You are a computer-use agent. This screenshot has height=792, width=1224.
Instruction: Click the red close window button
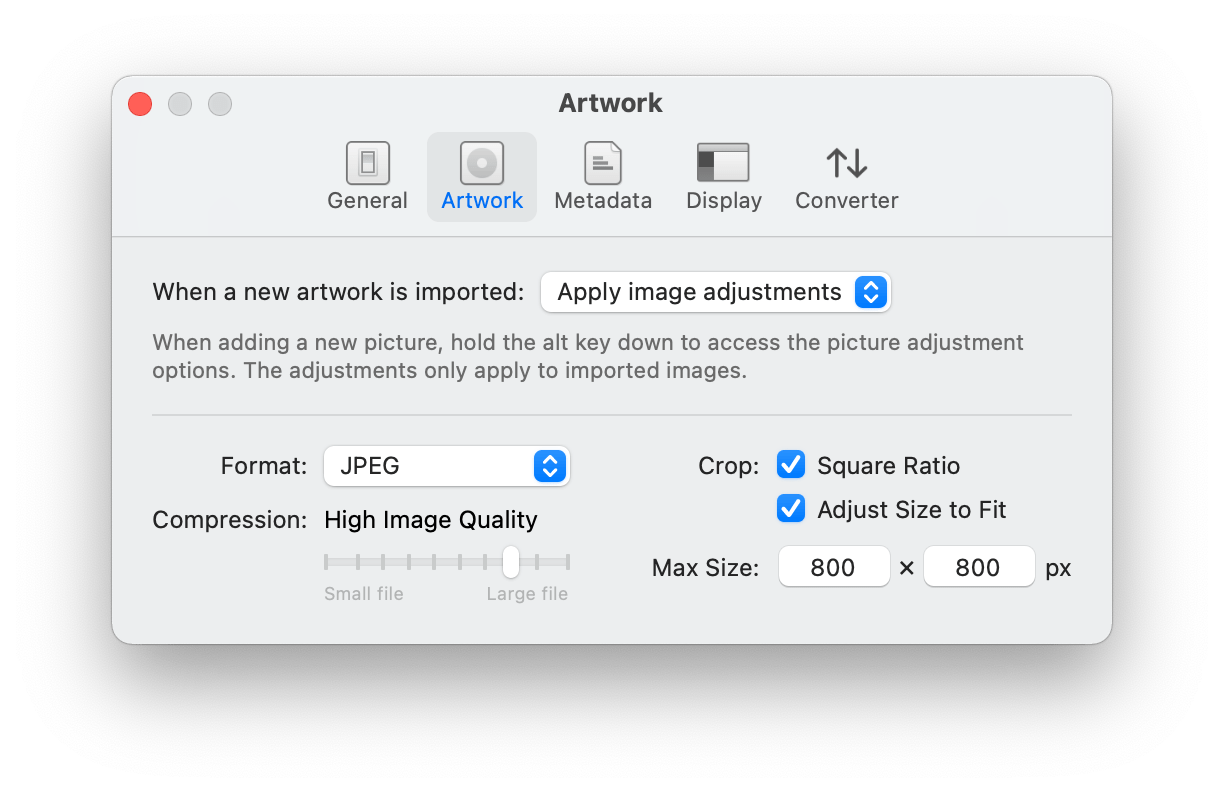(140, 104)
